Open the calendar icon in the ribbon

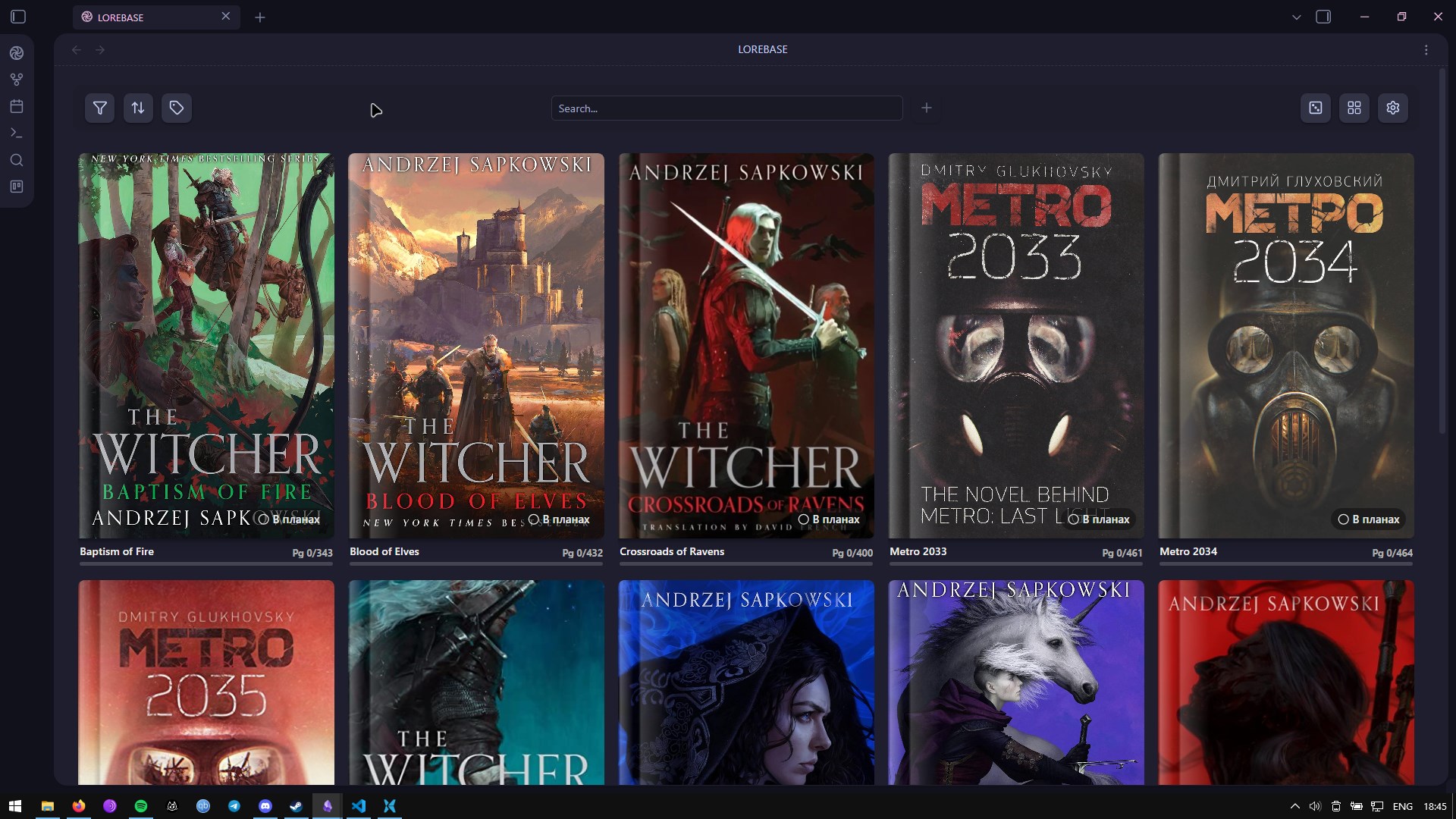17,106
